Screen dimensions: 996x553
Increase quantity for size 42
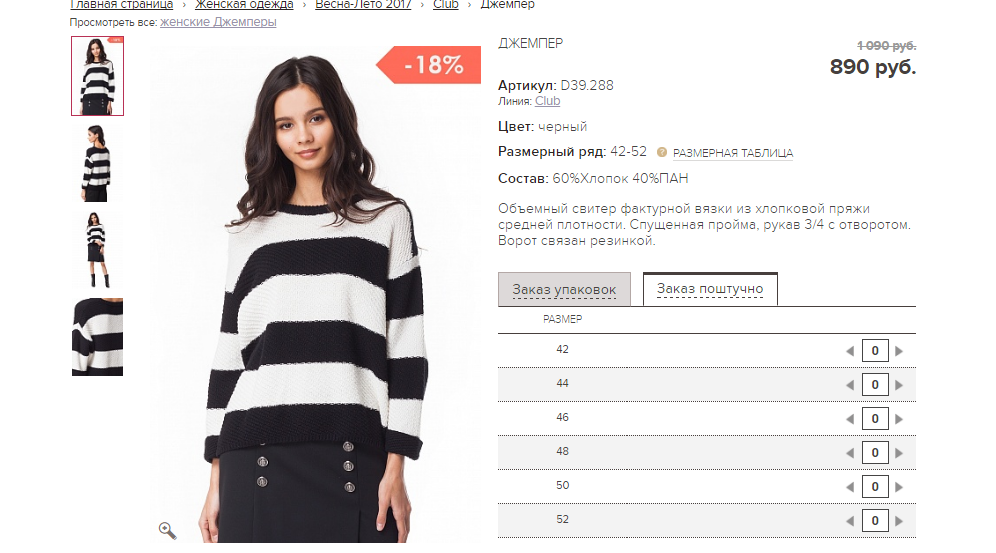click(899, 351)
